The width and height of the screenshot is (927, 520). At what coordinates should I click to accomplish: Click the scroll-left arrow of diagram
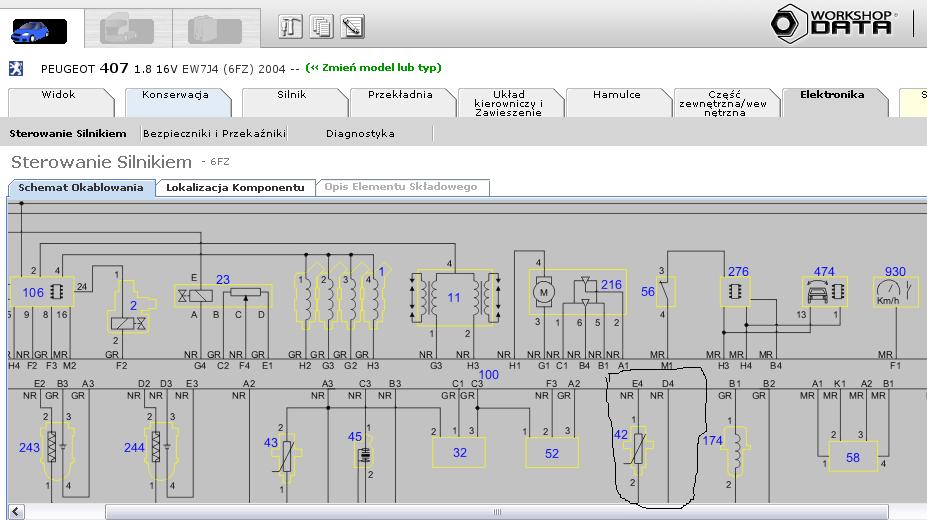[x=16, y=512]
